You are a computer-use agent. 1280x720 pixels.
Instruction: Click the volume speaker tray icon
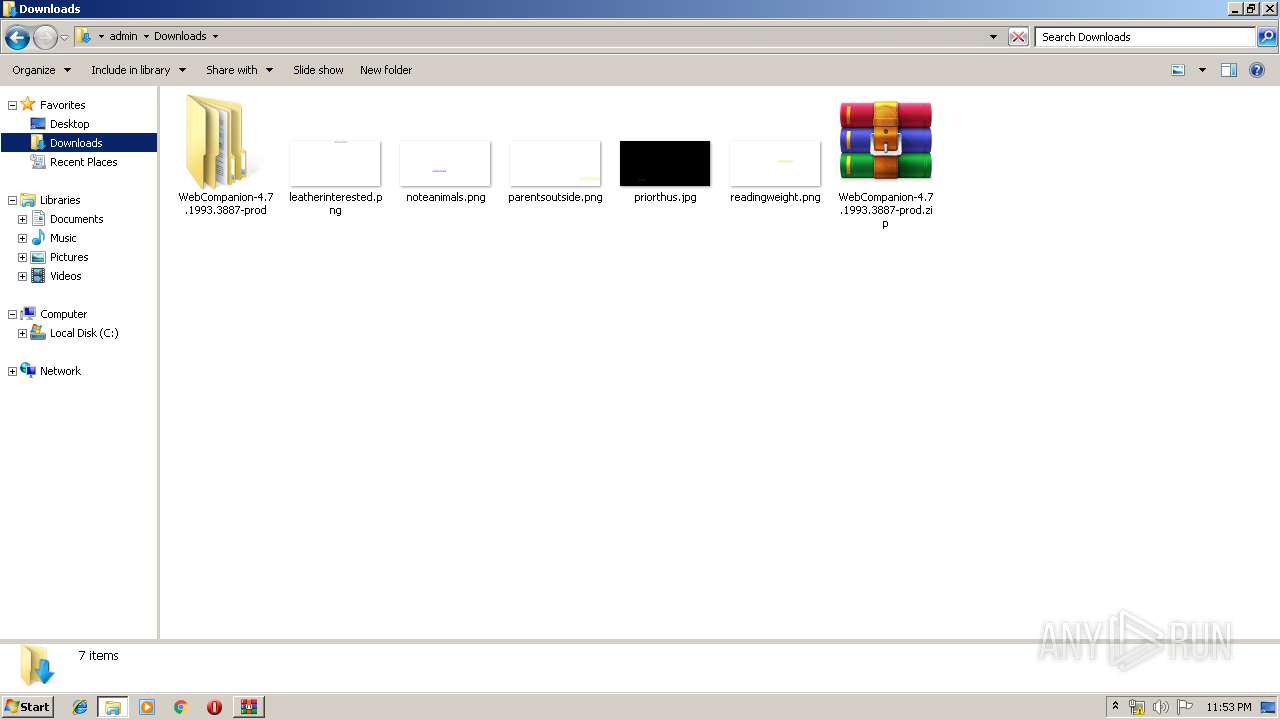1160,707
